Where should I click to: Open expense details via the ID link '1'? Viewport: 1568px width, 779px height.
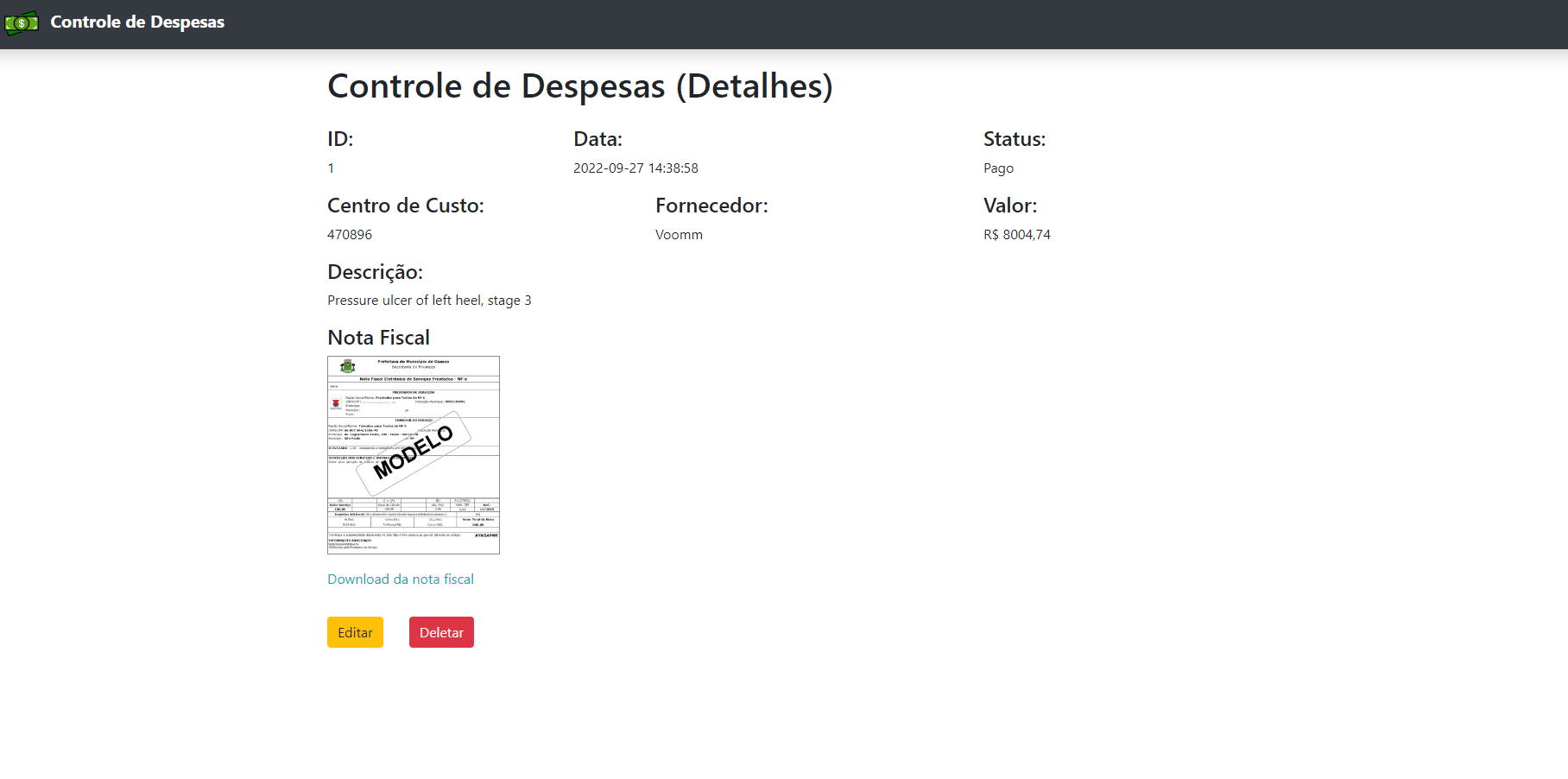tap(331, 168)
